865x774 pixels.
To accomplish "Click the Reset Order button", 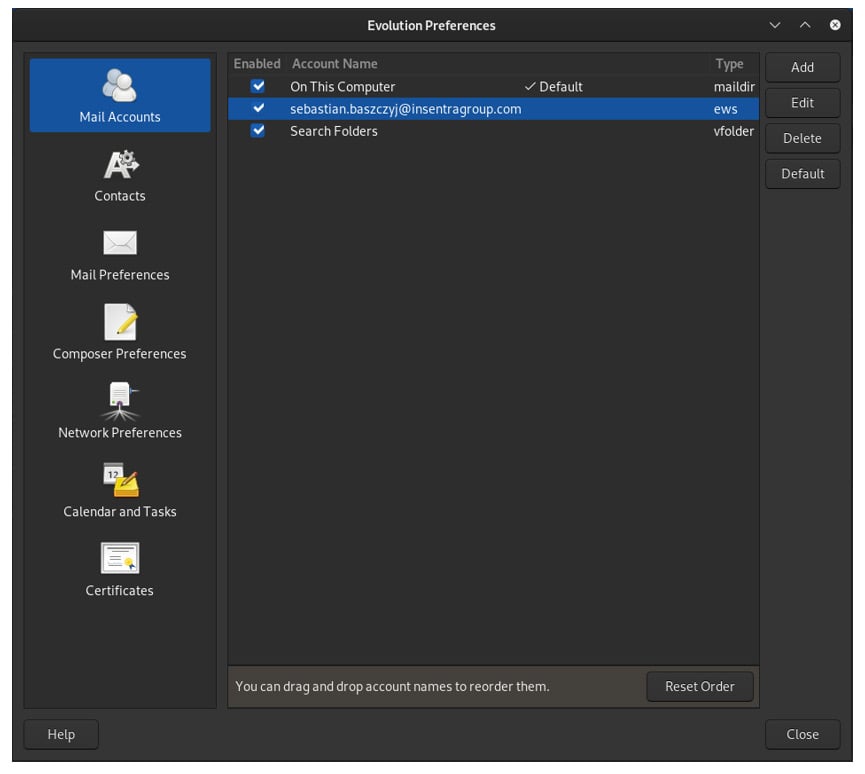I will [700, 686].
